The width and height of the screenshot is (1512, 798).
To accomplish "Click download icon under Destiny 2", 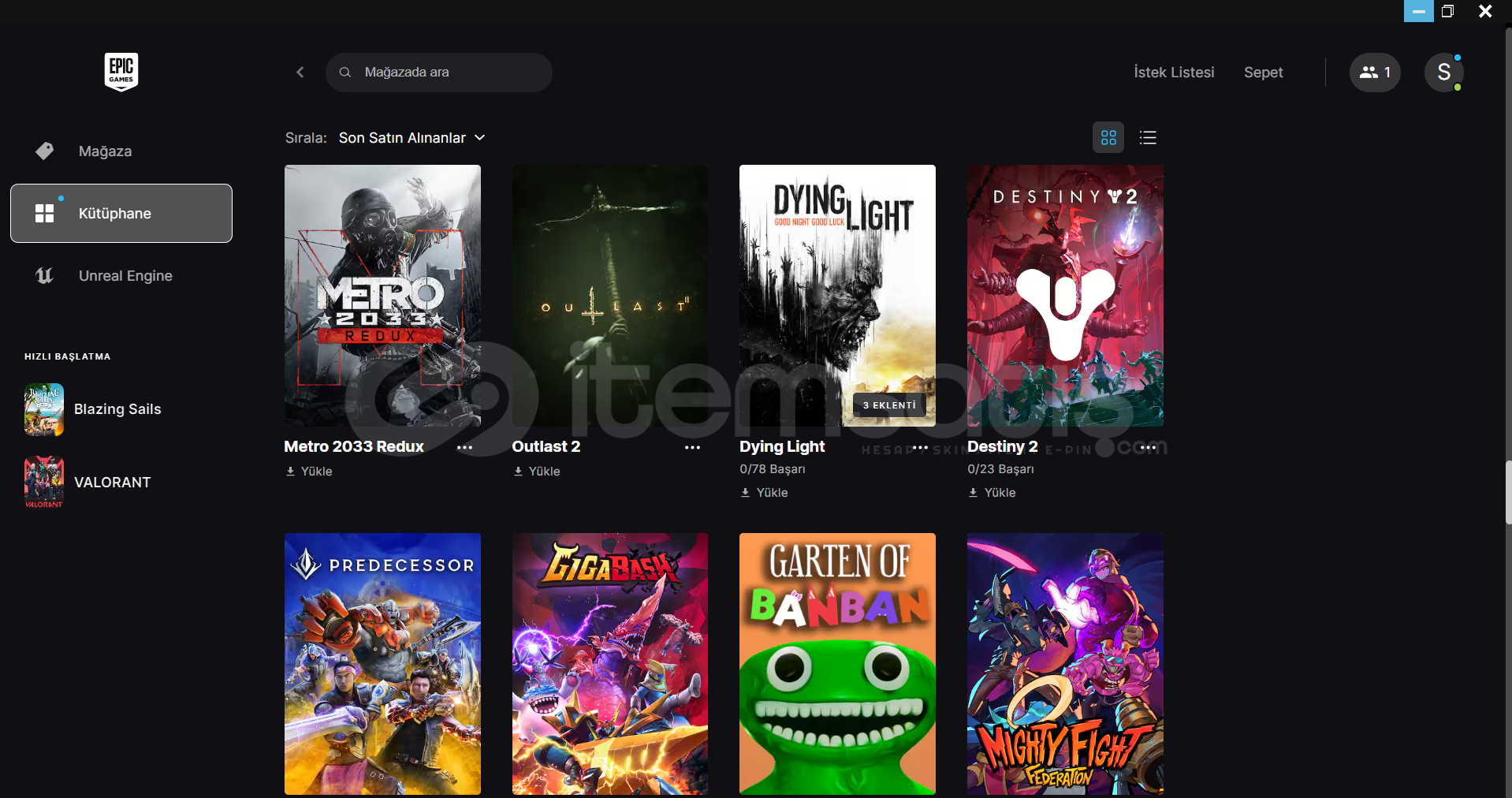I will pyautogui.click(x=974, y=492).
